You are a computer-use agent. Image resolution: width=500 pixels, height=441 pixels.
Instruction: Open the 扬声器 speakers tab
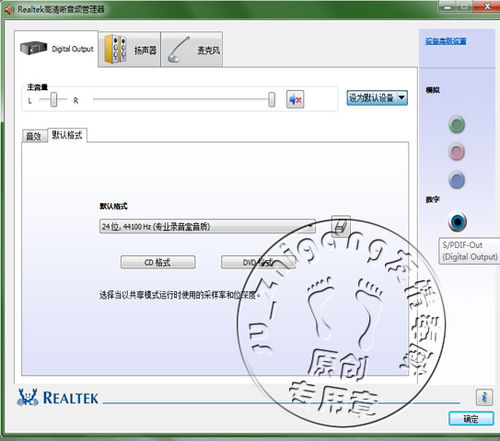click(130, 50)
